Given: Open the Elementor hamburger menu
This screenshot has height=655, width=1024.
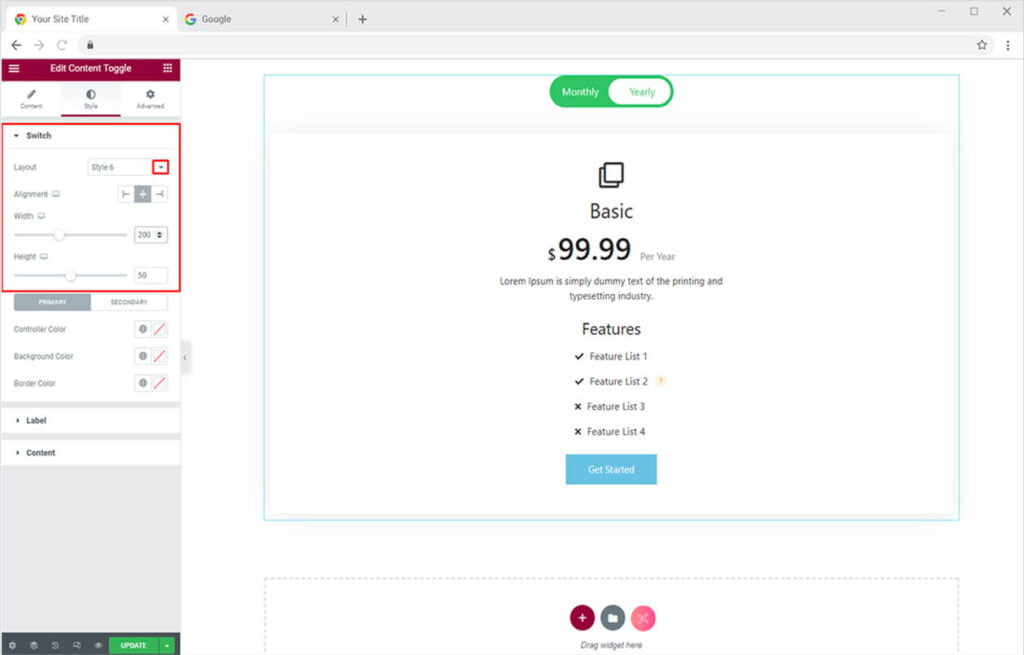Looking at the screenshot, I should 14,68.
